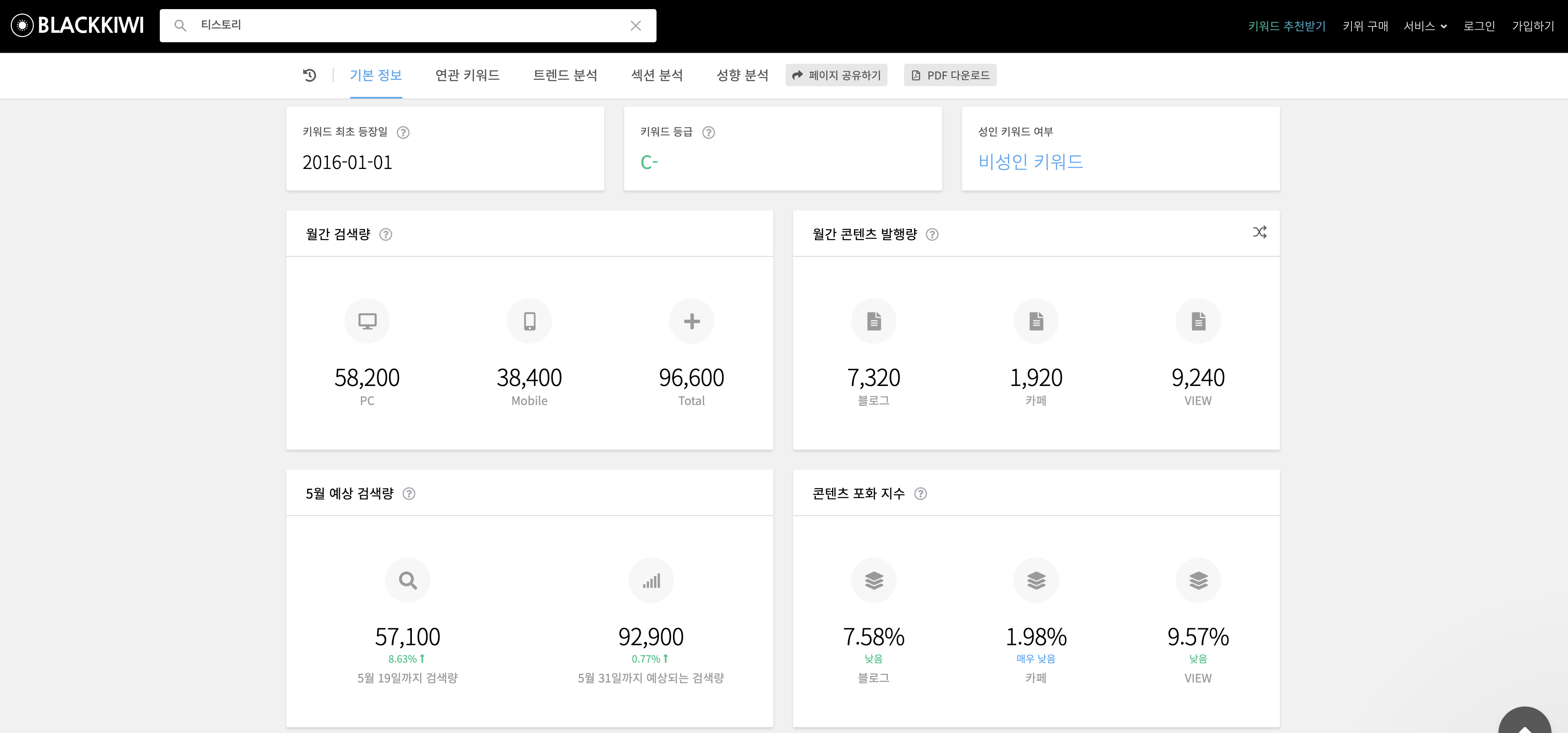Click the Mobile phone icon
This screenshot has height=733, width=1568.
point(529,321)
